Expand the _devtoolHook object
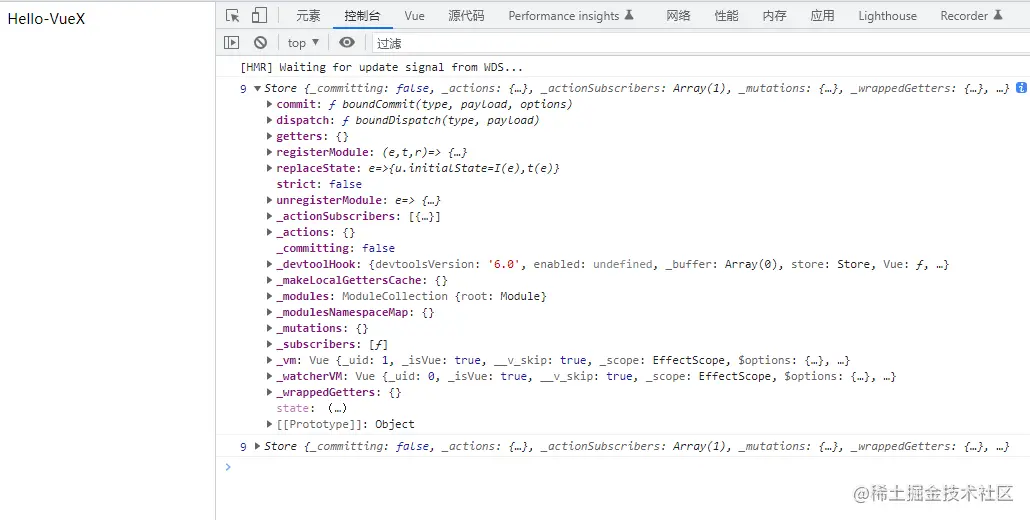The image size is (1030, 520). (269, 264)
